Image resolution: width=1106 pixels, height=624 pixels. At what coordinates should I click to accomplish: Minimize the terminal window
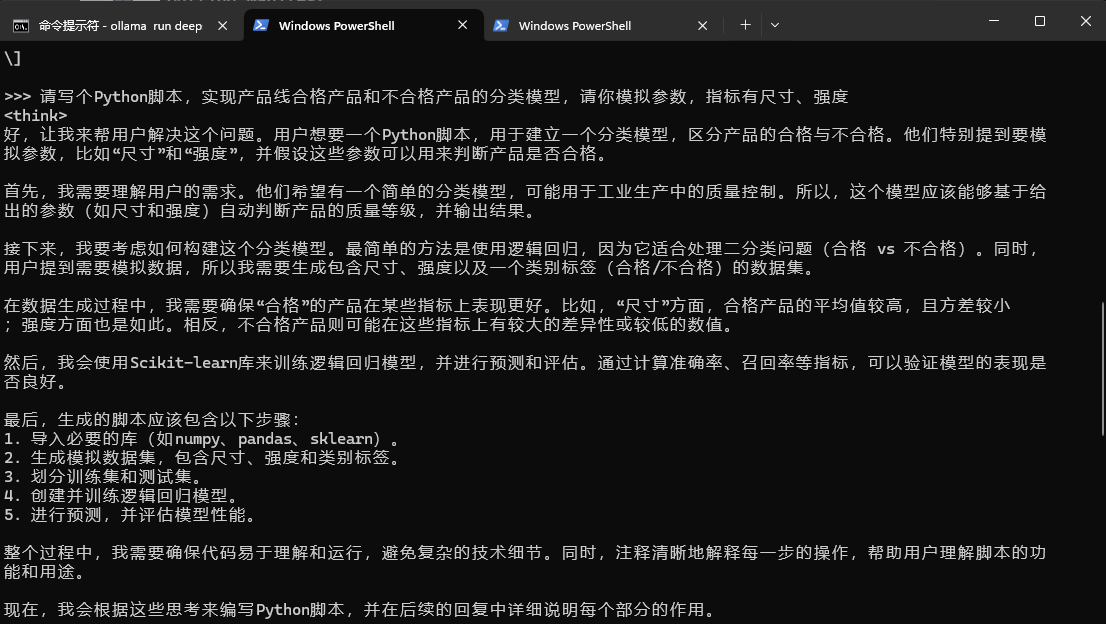[994, 21]
